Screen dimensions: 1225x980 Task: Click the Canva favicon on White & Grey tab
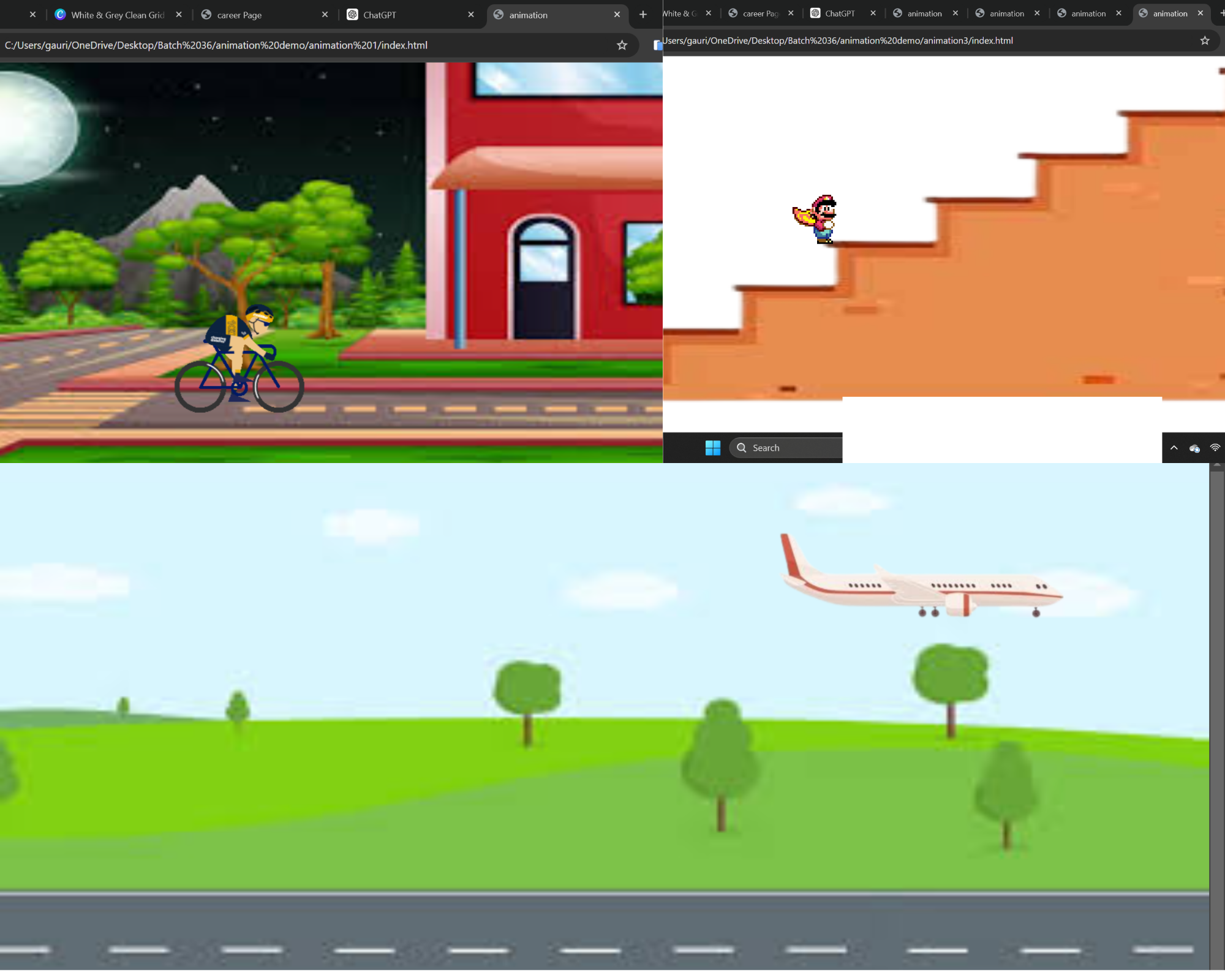[60, 15]
